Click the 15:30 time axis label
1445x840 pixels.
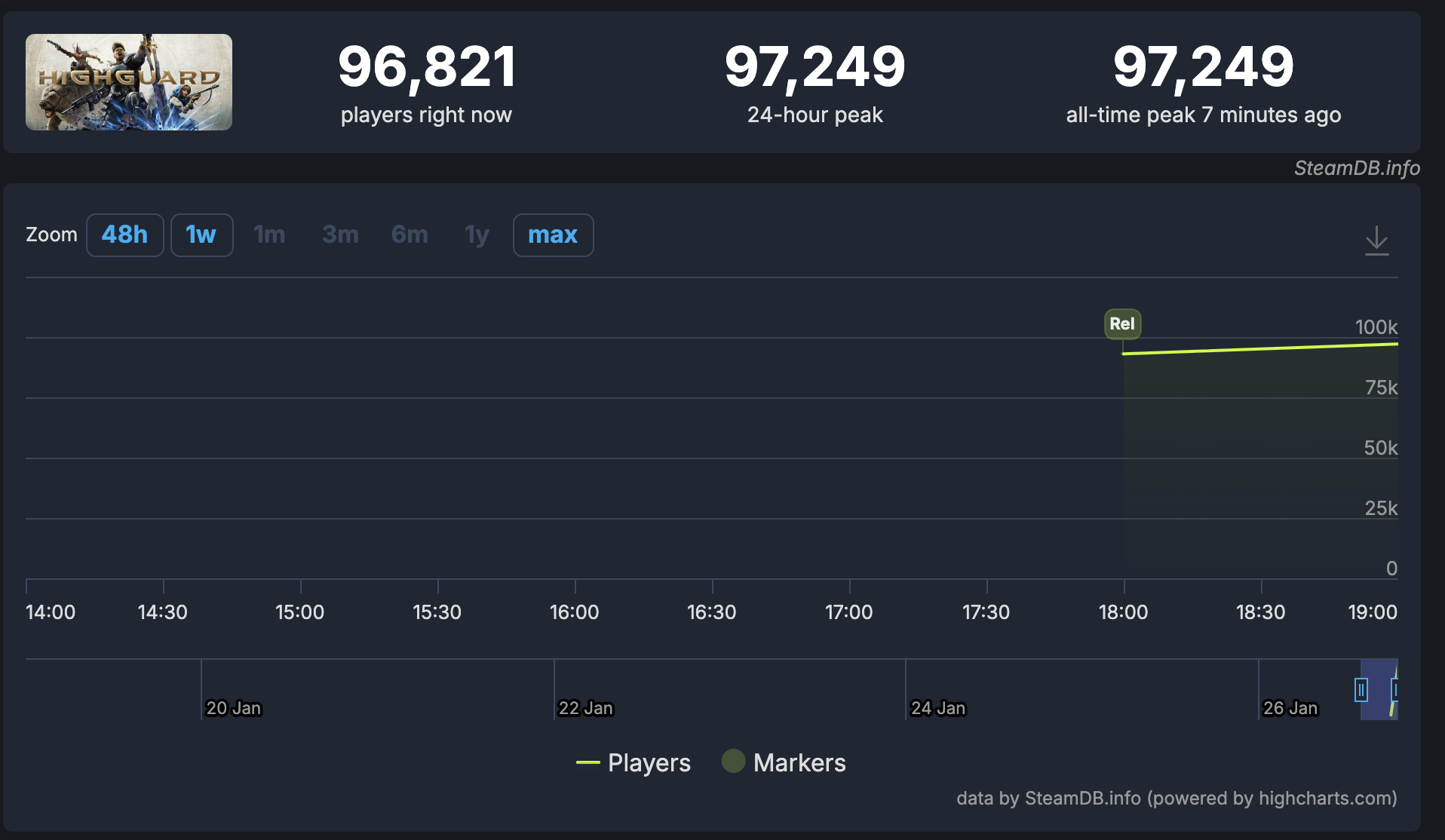coord(437,612)
